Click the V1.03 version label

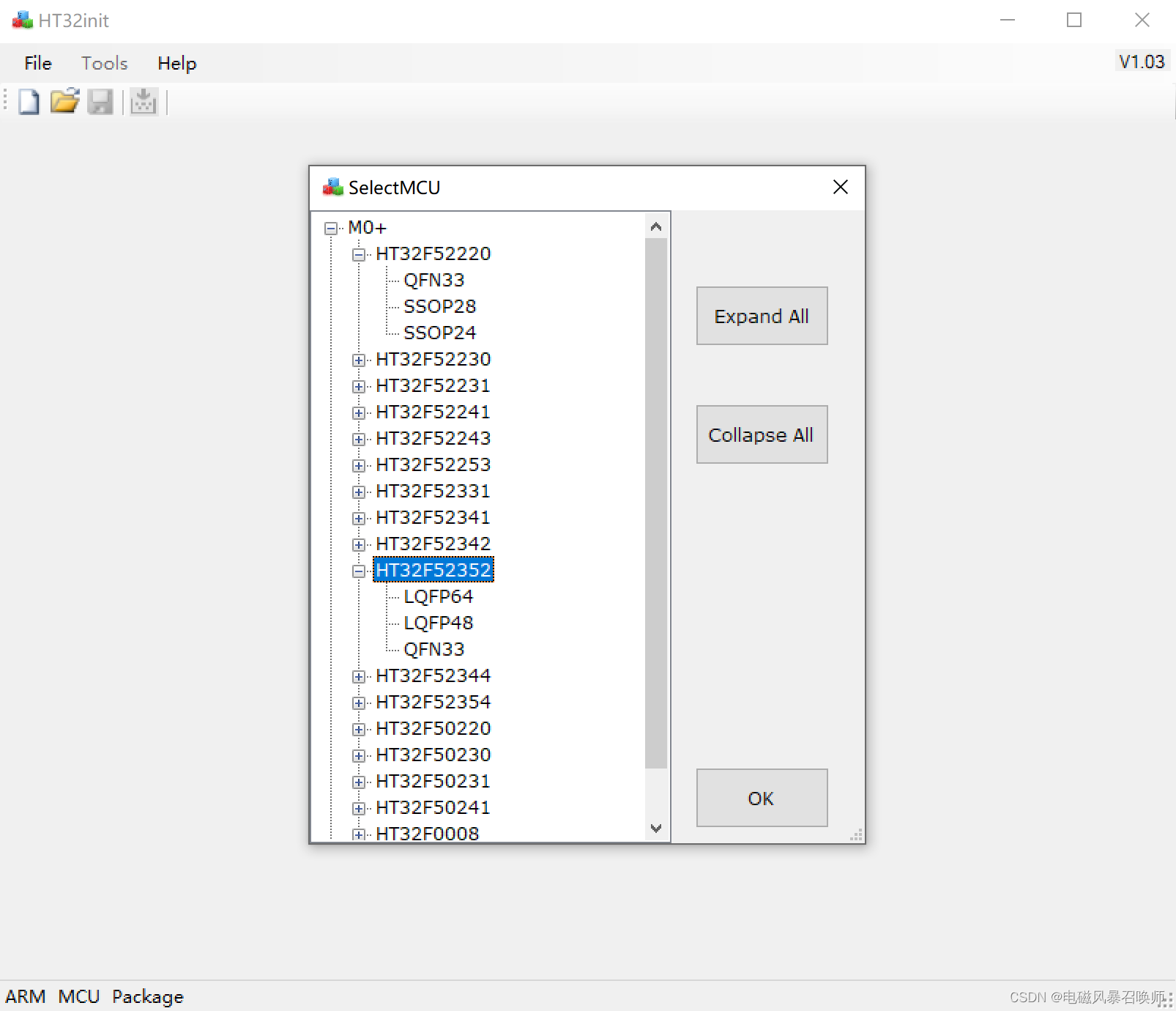(1142, 62)
